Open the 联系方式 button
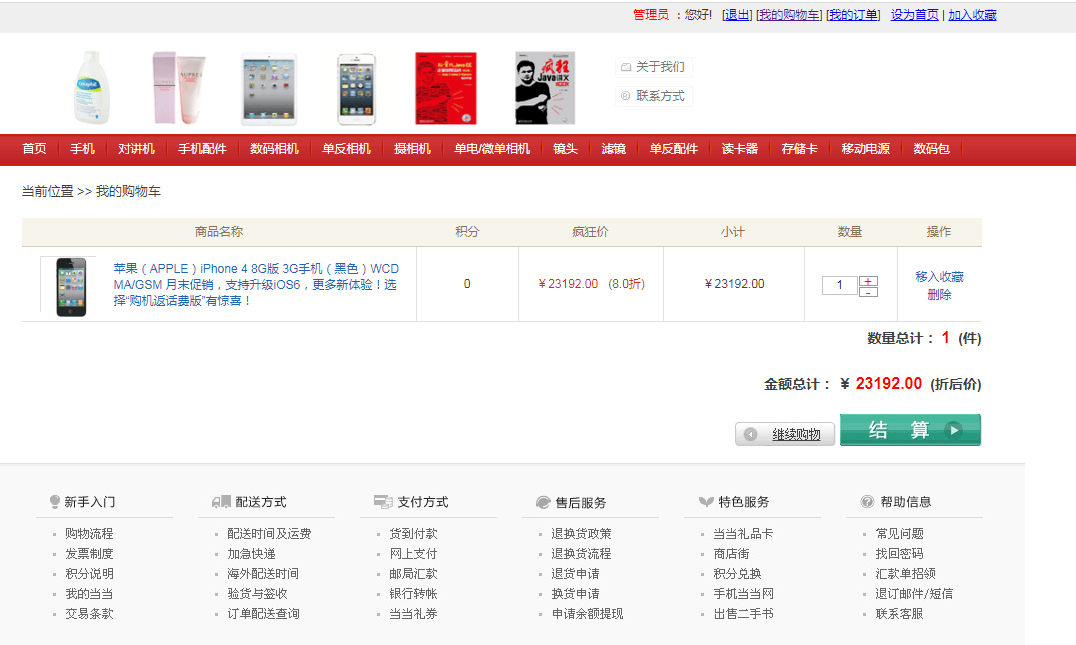 click(653, 95)
